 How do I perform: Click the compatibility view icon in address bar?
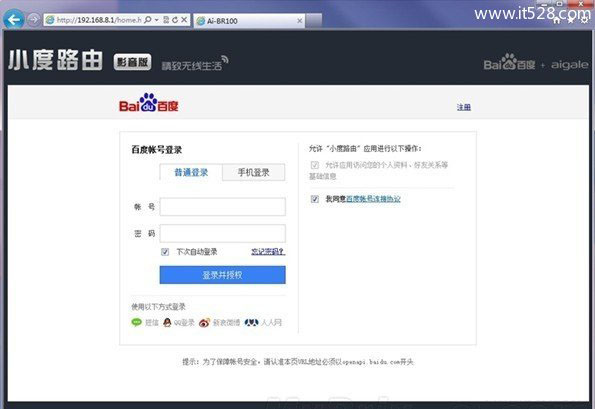pyautogui.click(x=166, y=20)
